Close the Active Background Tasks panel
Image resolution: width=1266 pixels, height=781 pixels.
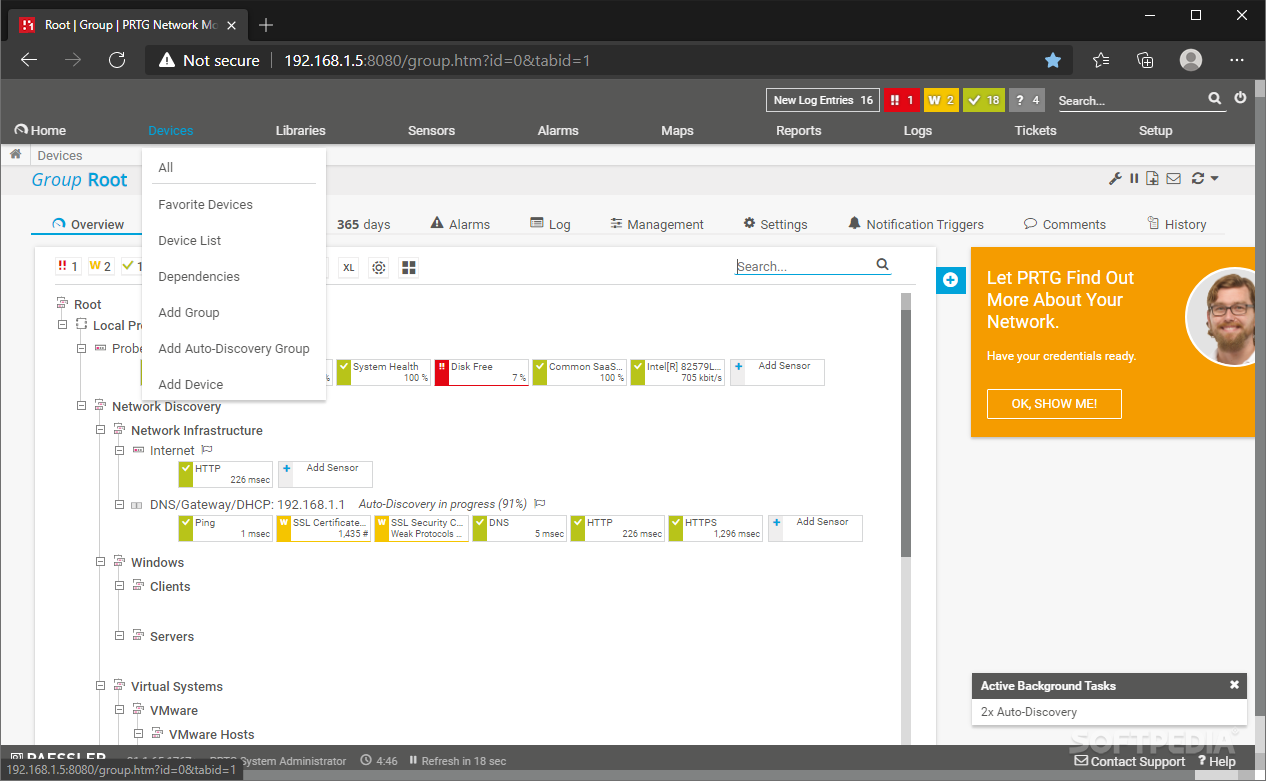[x=1234, y=685]
